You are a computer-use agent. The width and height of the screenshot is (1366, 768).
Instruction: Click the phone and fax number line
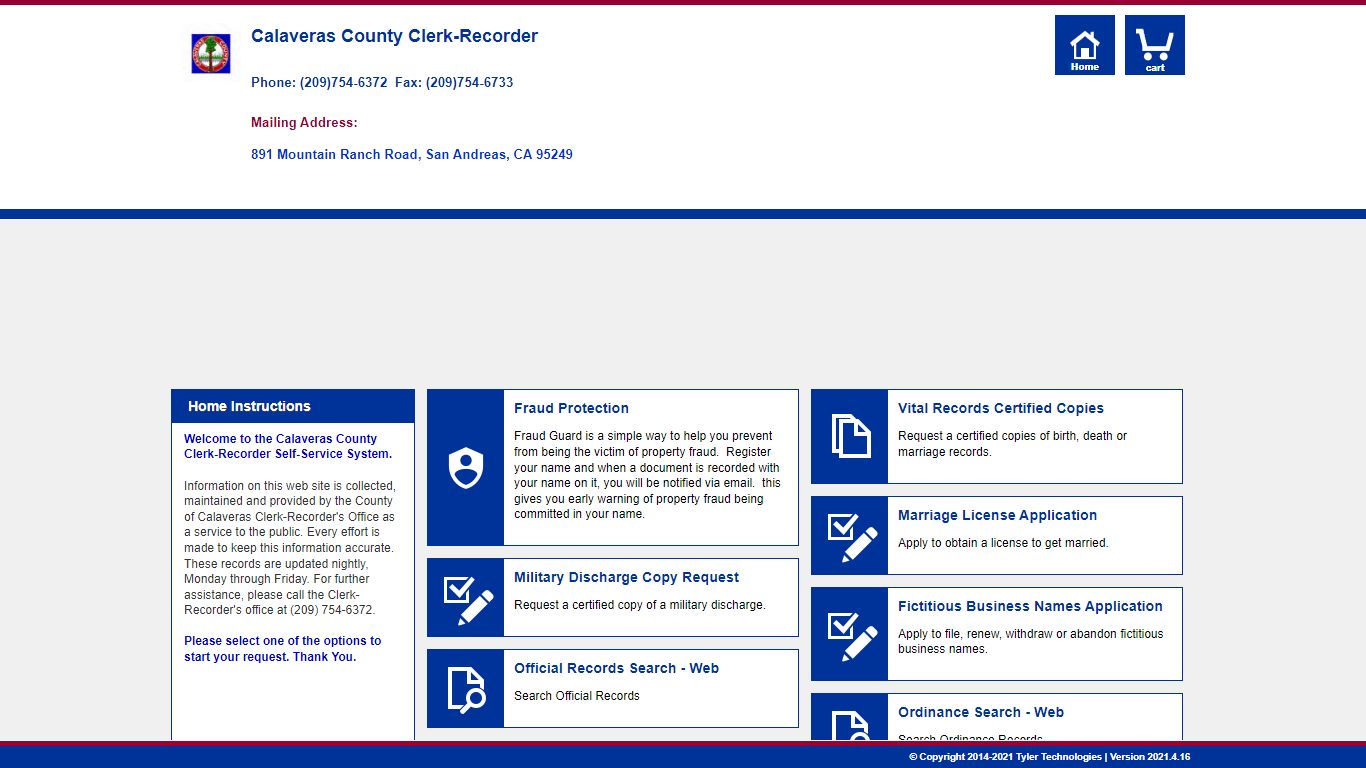(382, 82)
